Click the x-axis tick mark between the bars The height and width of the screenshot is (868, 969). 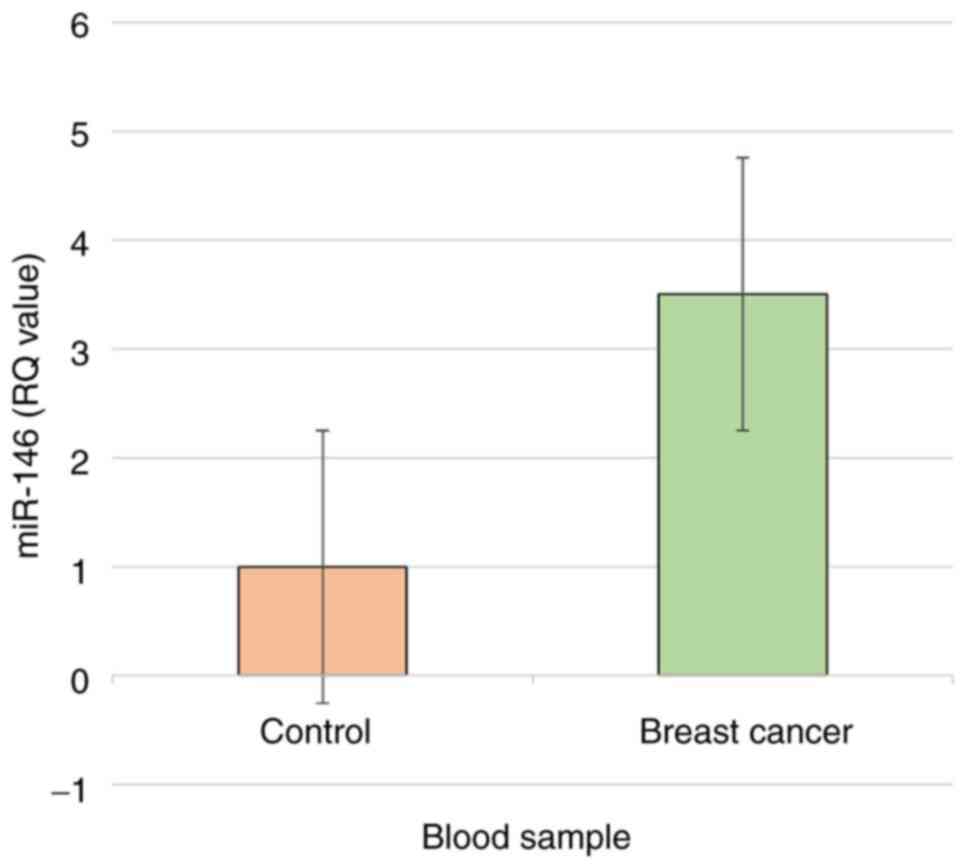532,681
